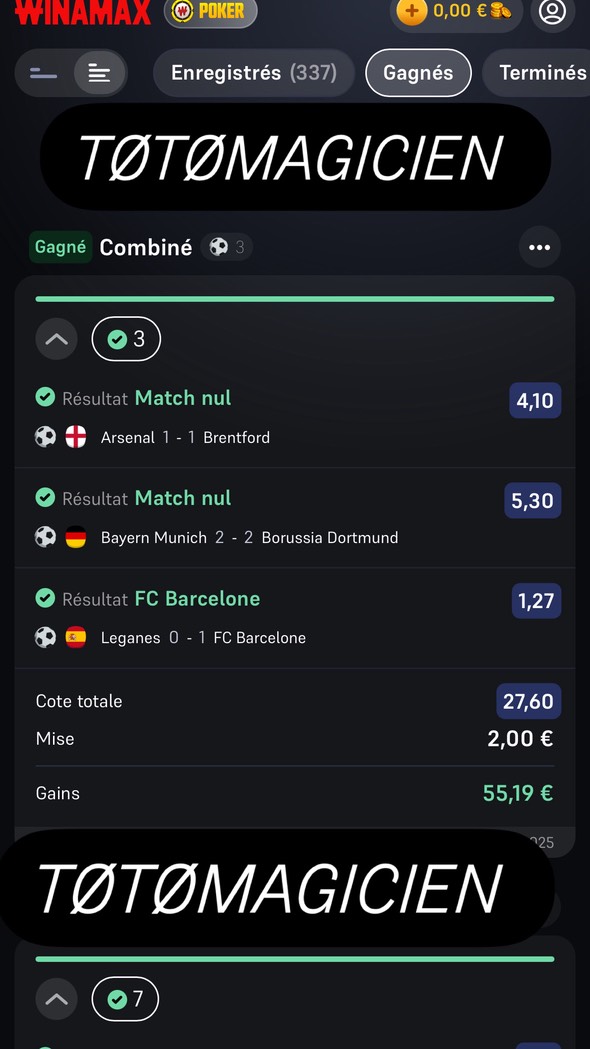The width and height of the screenshot is (590, 1049).
Task: Open the three-dots options menu for Combiné
Action: click(x=539, y=248)
